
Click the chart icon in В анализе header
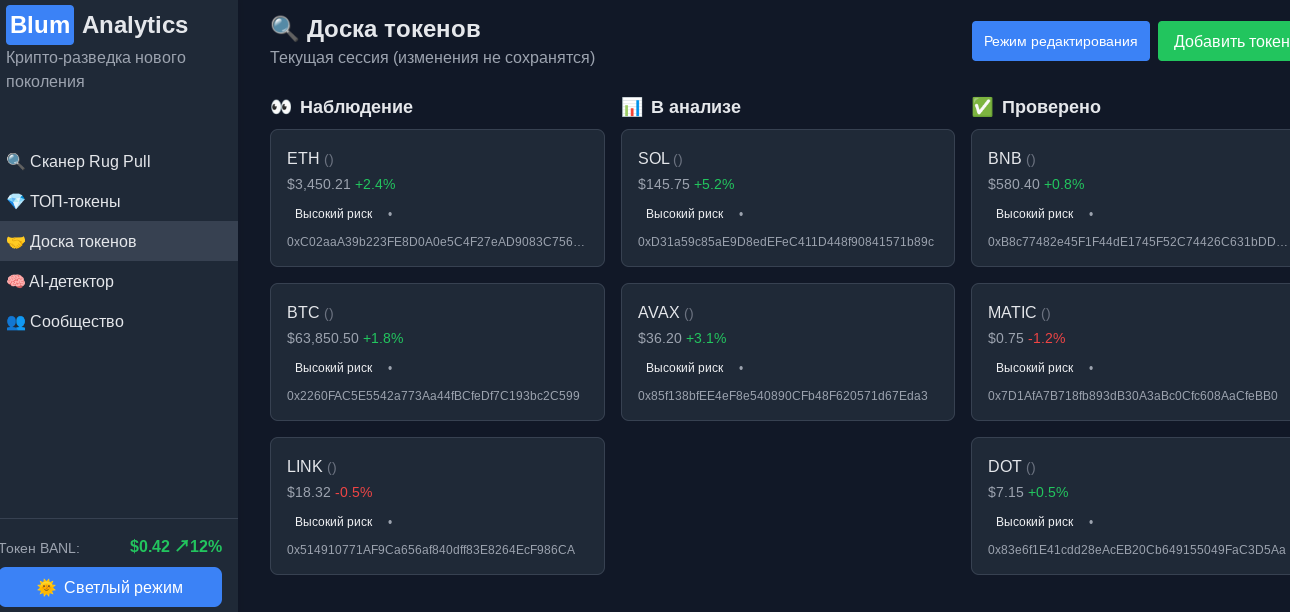coord(632,107)
